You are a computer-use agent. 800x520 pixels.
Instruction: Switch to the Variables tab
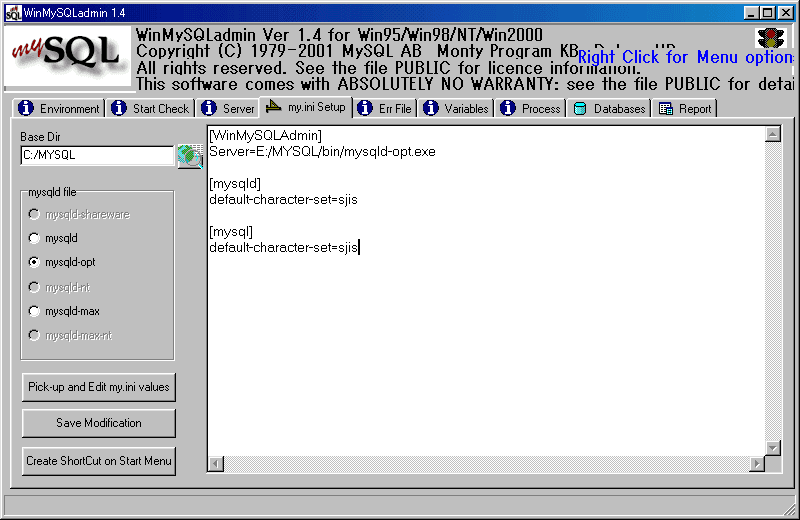456,108
